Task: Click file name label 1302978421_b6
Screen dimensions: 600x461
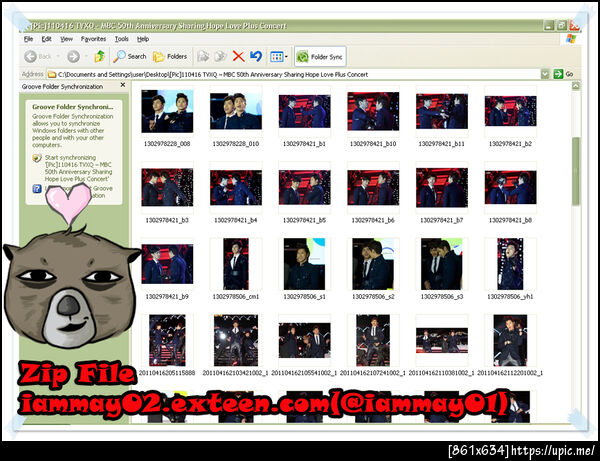Action: pyautogui.click(x=373, y=220)
